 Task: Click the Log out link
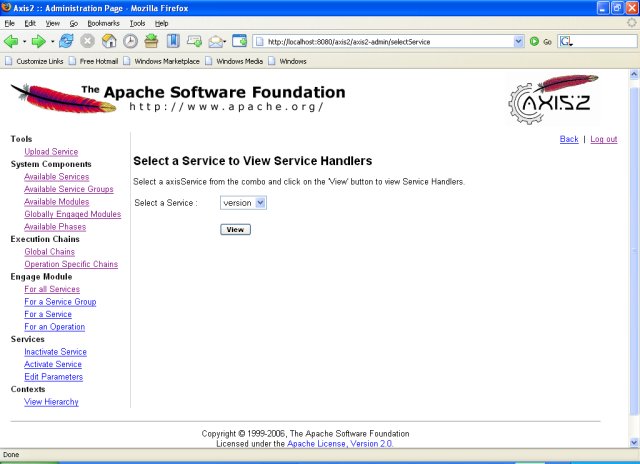click(604, 139)
